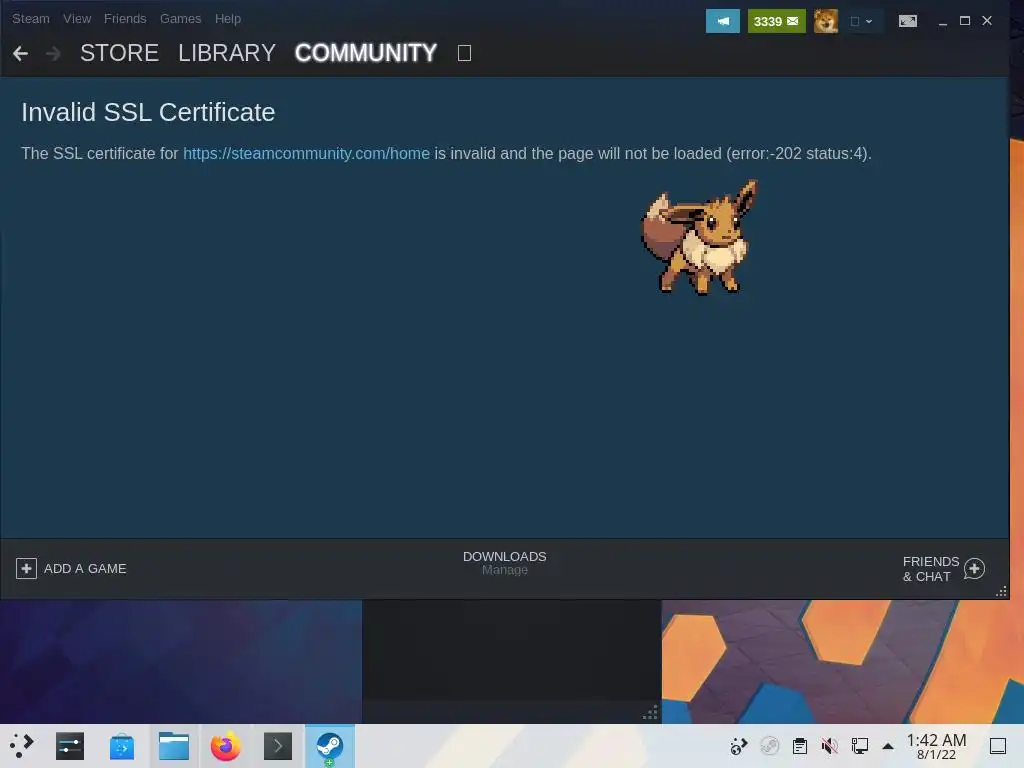The width and height of the screenshot is (1024, 768).
Task: Open Konsole terminal from the taskbar
Action: point(278,746)
